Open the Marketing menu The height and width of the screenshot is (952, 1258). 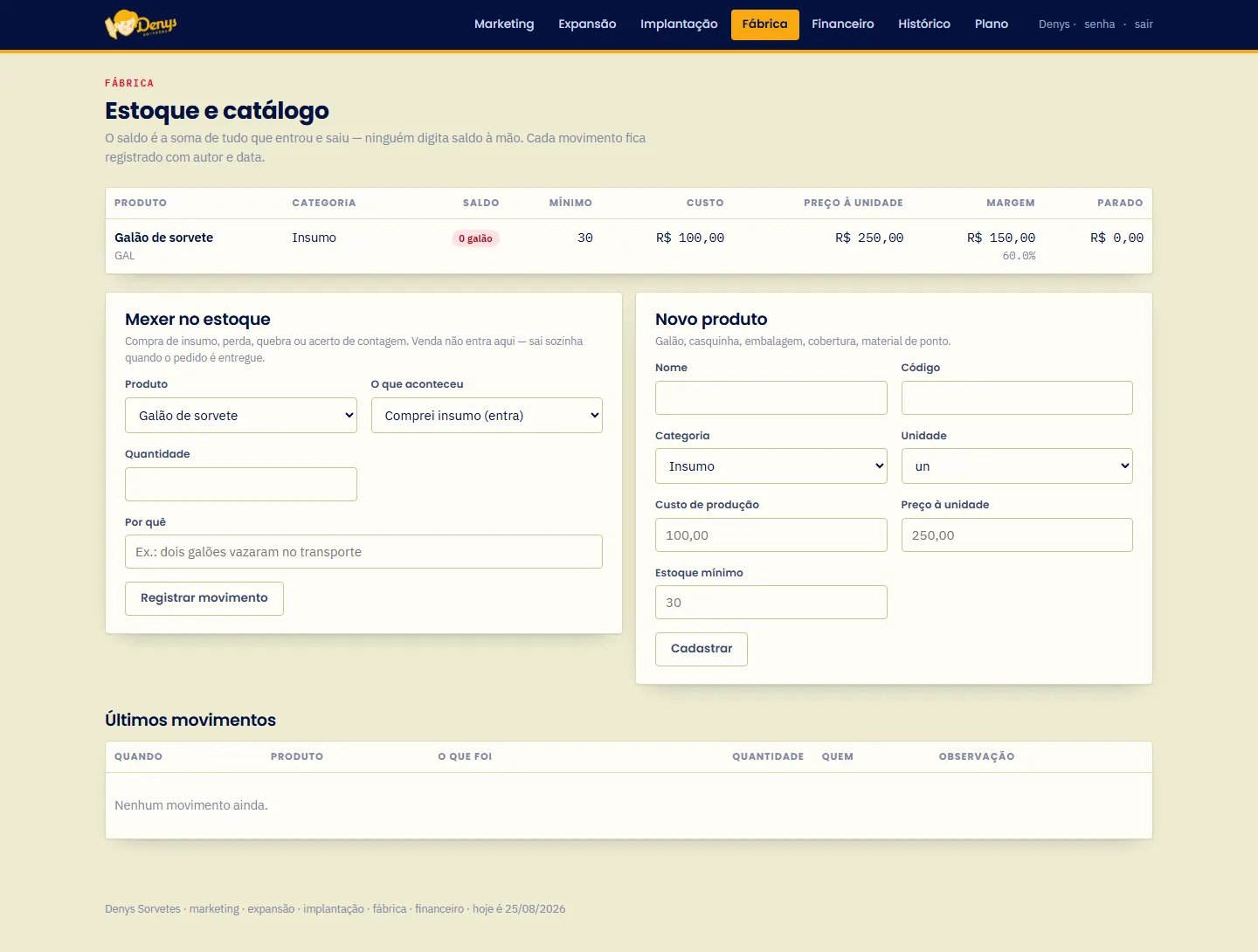pos(504,24)
